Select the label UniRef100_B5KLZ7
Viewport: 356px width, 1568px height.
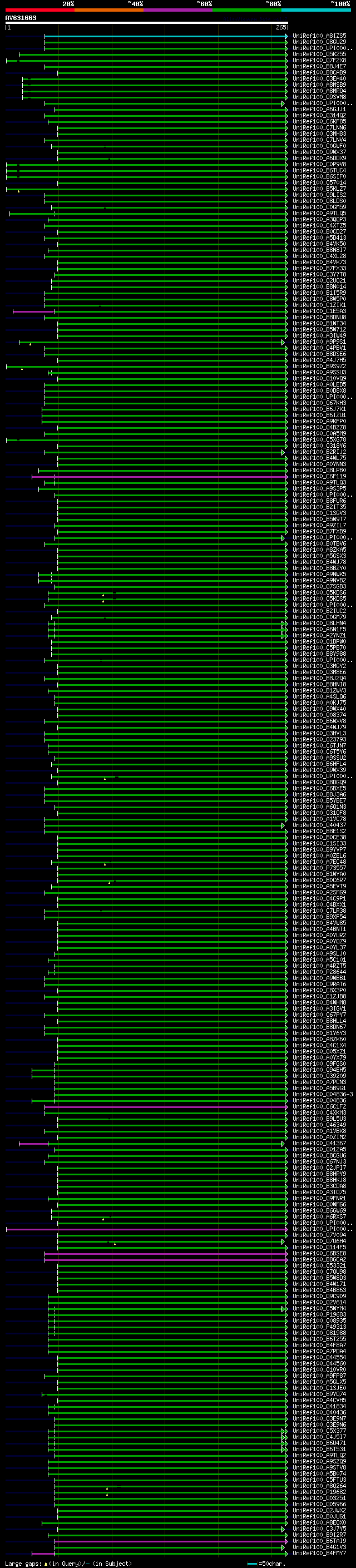(319, 189)
